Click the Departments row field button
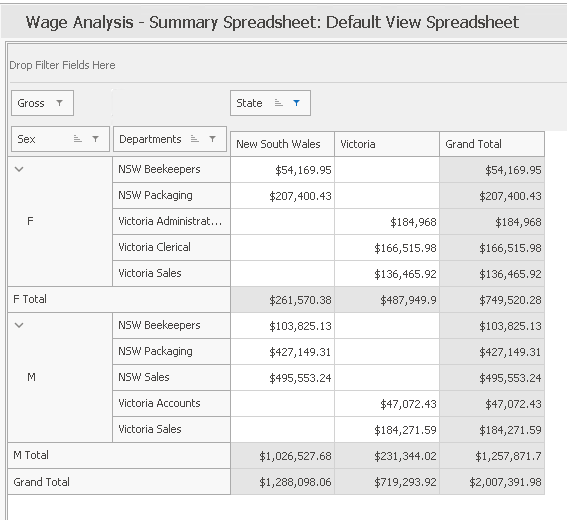The image size is (567, 520). 170,139
